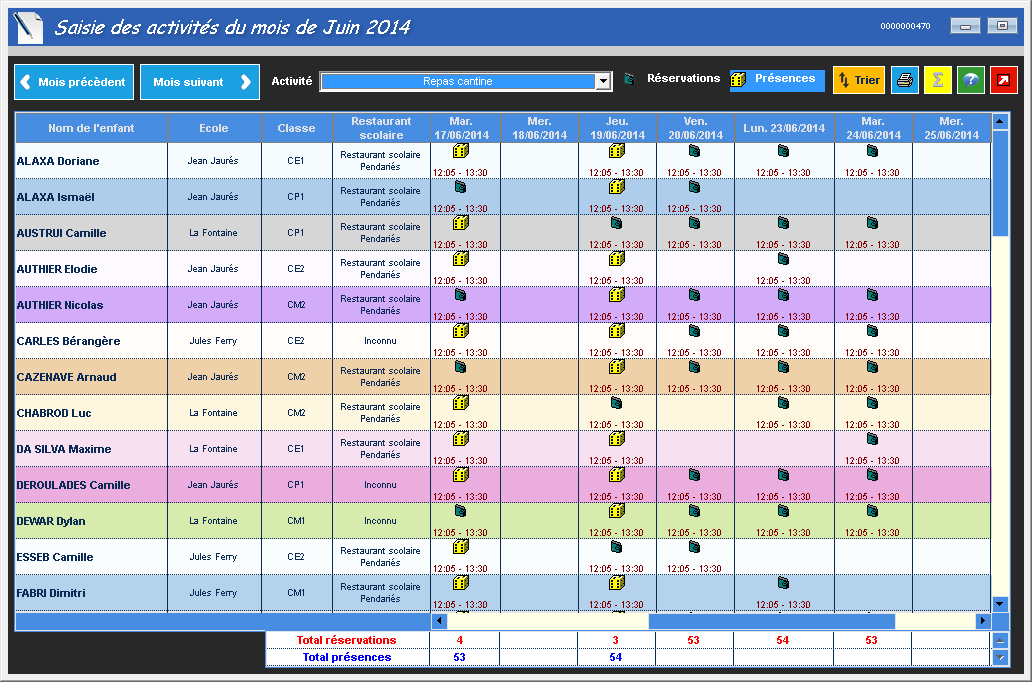Go to next month with 'Mois suivant'

pyautogui.click(x=200, y=82)
